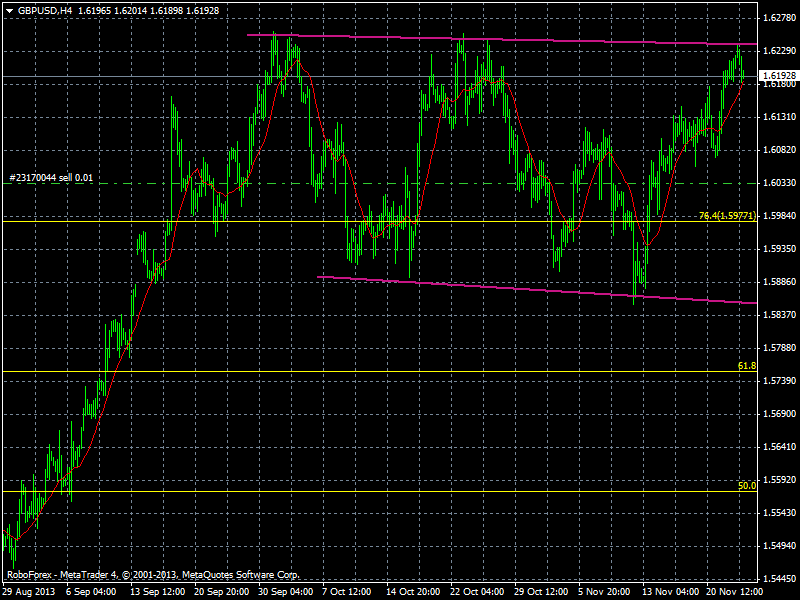Select the 61.8 Fibonacci level label

[747, 366]
